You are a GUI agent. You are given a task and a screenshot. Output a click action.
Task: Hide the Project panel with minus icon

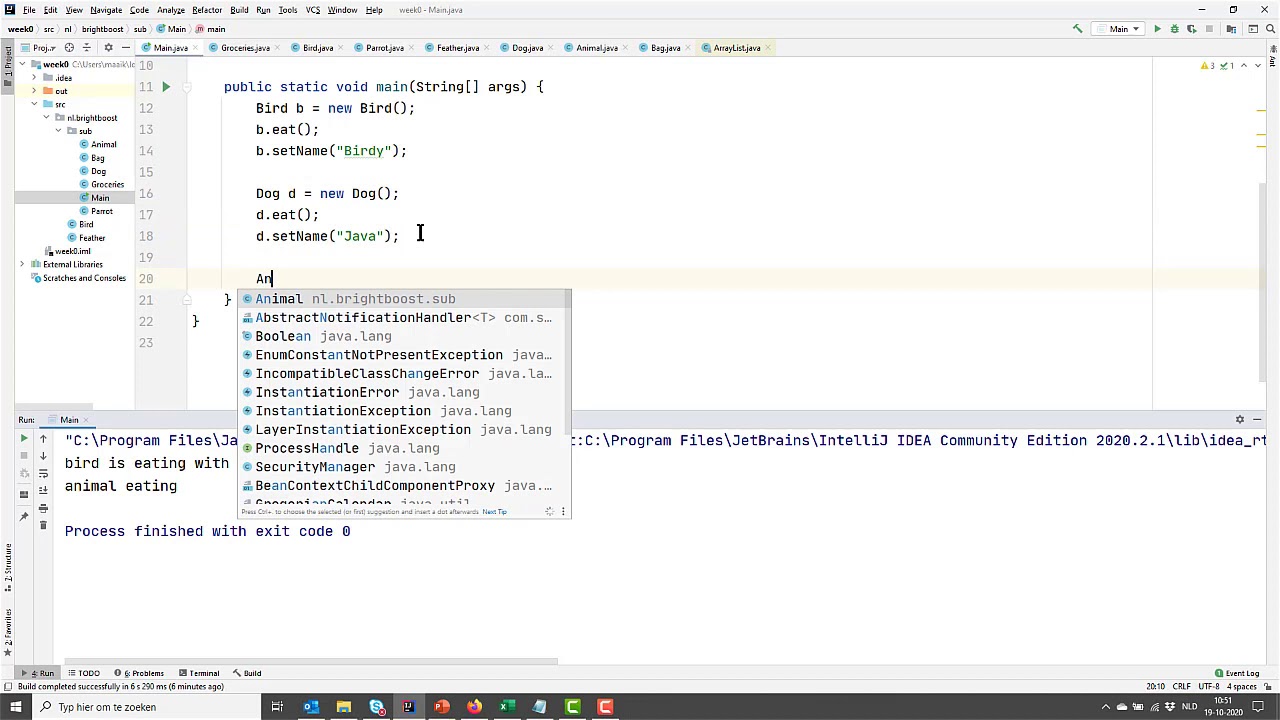(x=126, y=48)
